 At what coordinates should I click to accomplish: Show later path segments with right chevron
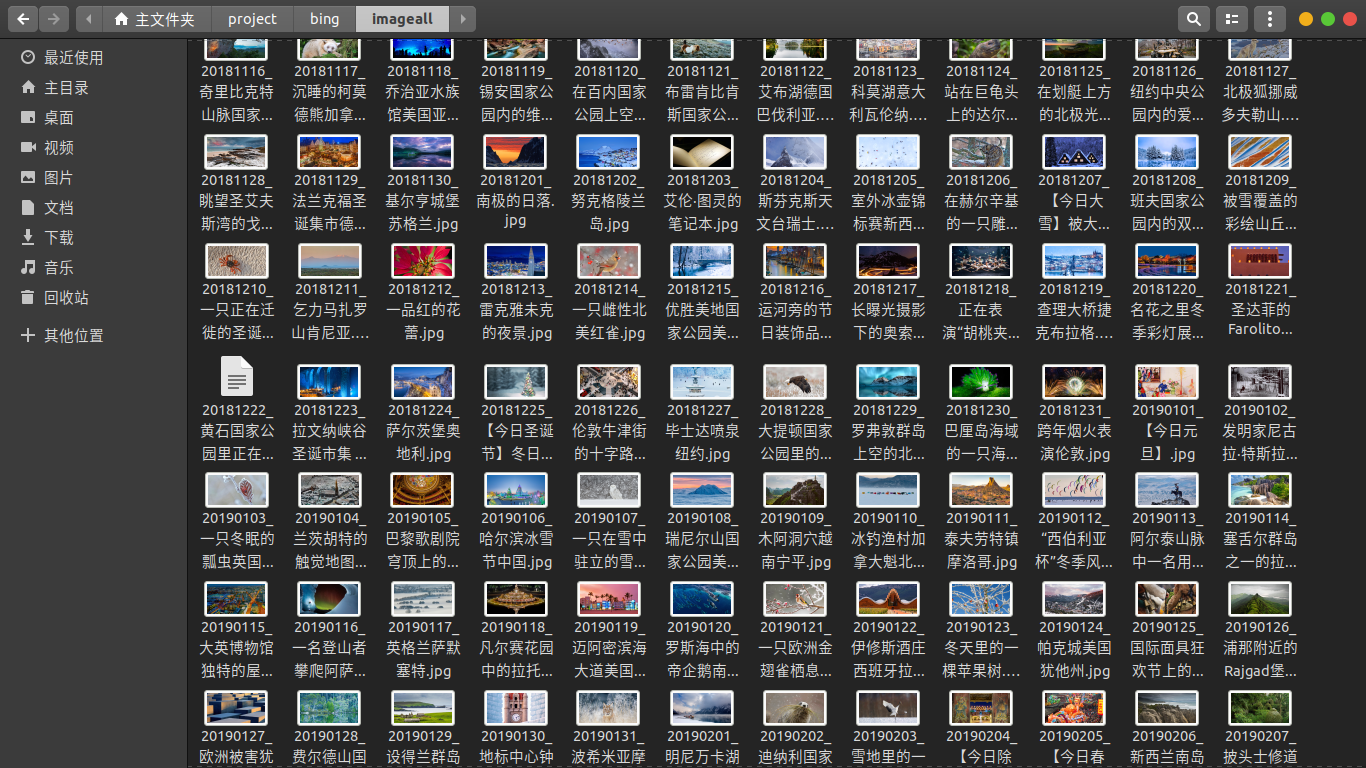coord(461,19)
